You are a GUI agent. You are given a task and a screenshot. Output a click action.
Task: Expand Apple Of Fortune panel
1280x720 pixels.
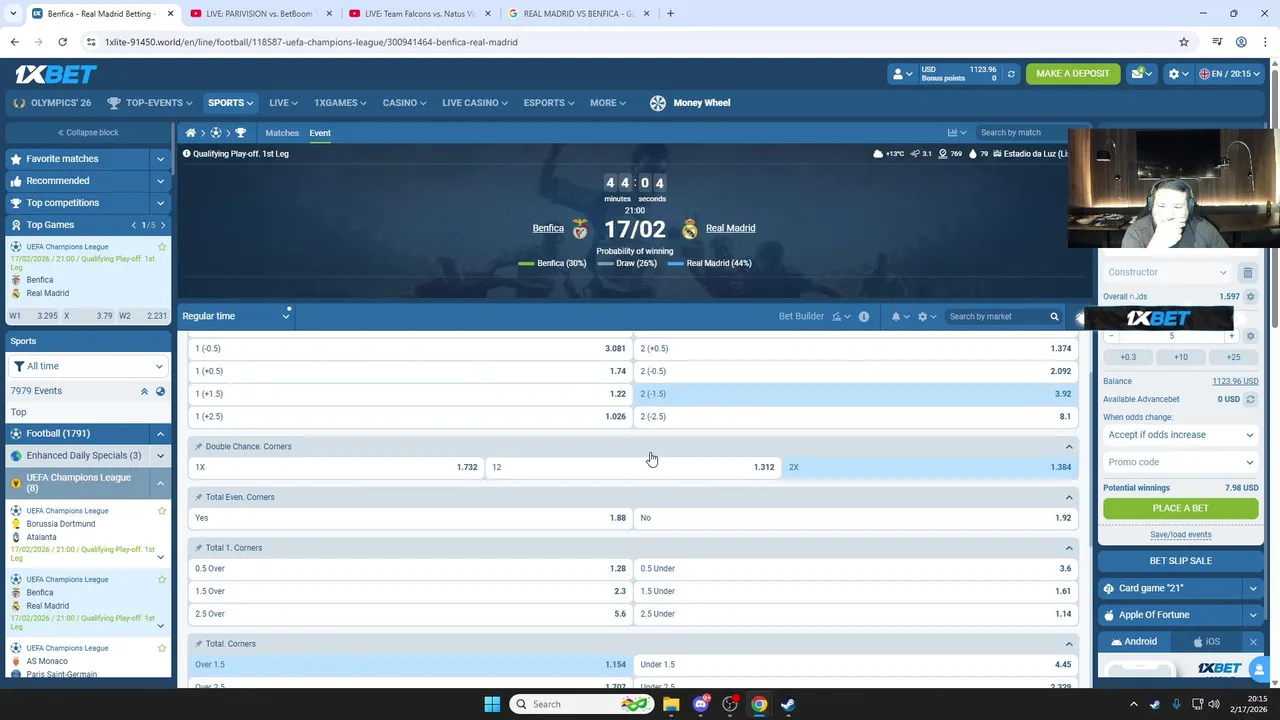(1253, 615)
